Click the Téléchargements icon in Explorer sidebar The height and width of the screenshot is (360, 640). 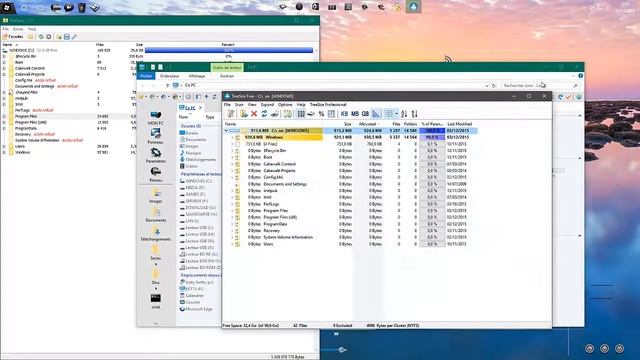coord(156,234)
